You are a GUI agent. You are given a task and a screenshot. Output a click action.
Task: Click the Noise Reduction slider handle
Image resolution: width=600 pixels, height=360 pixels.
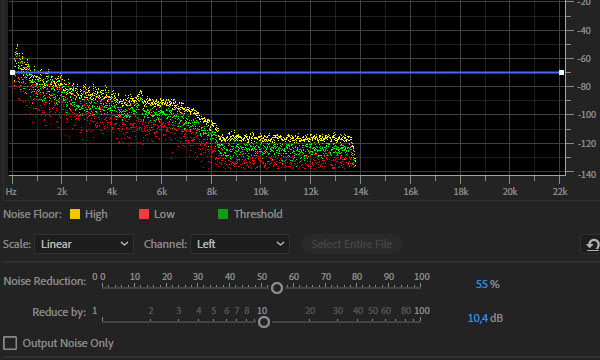tap(277, 288)
